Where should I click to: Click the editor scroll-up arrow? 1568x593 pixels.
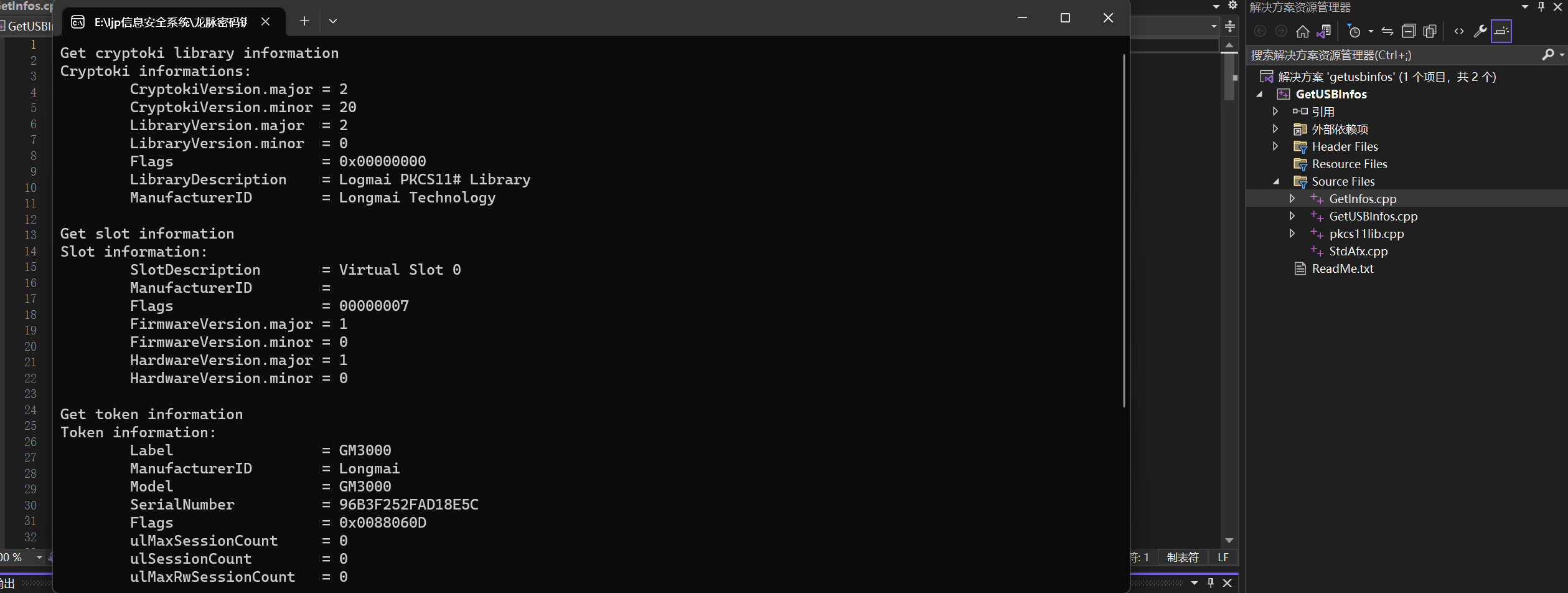pyautogui.click(x=1229, y=45)
